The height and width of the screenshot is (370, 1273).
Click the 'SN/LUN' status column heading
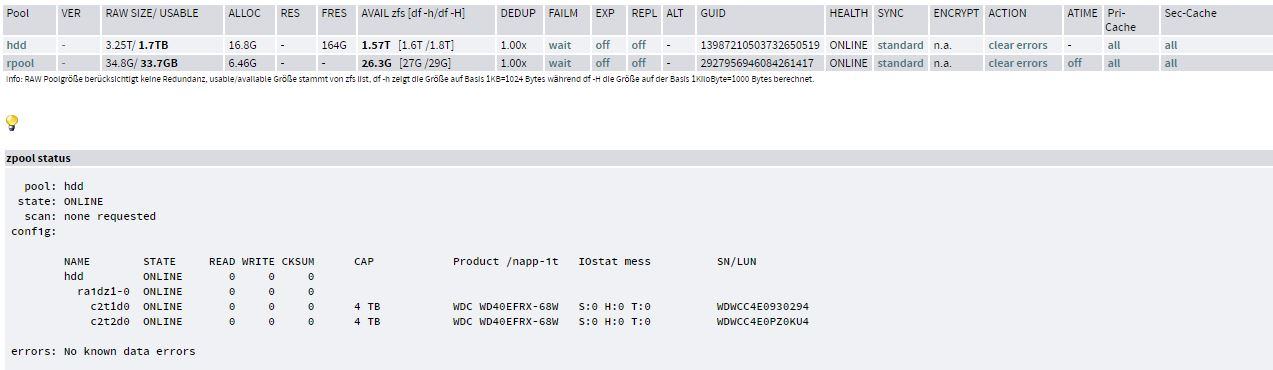(736, 261)
